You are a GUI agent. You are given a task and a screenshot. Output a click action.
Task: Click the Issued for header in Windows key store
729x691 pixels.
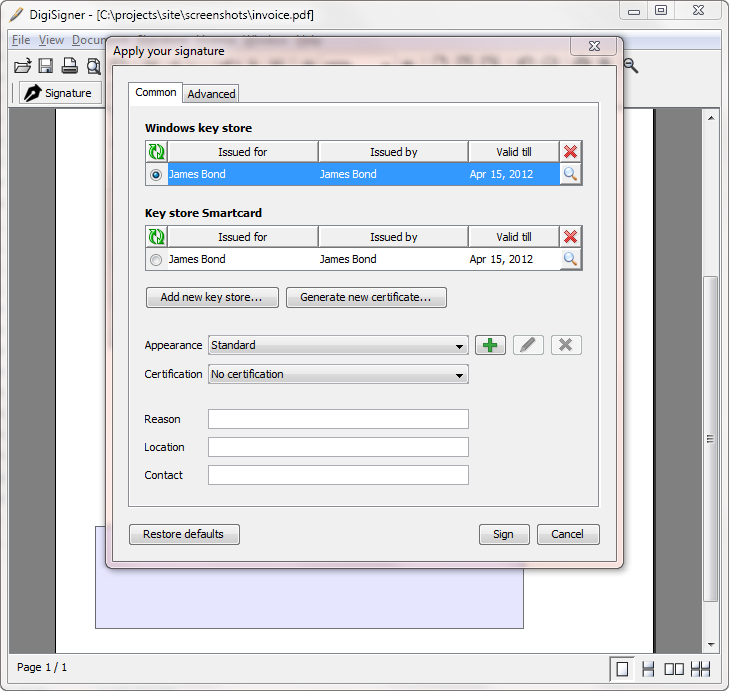[x=243, y=152]
